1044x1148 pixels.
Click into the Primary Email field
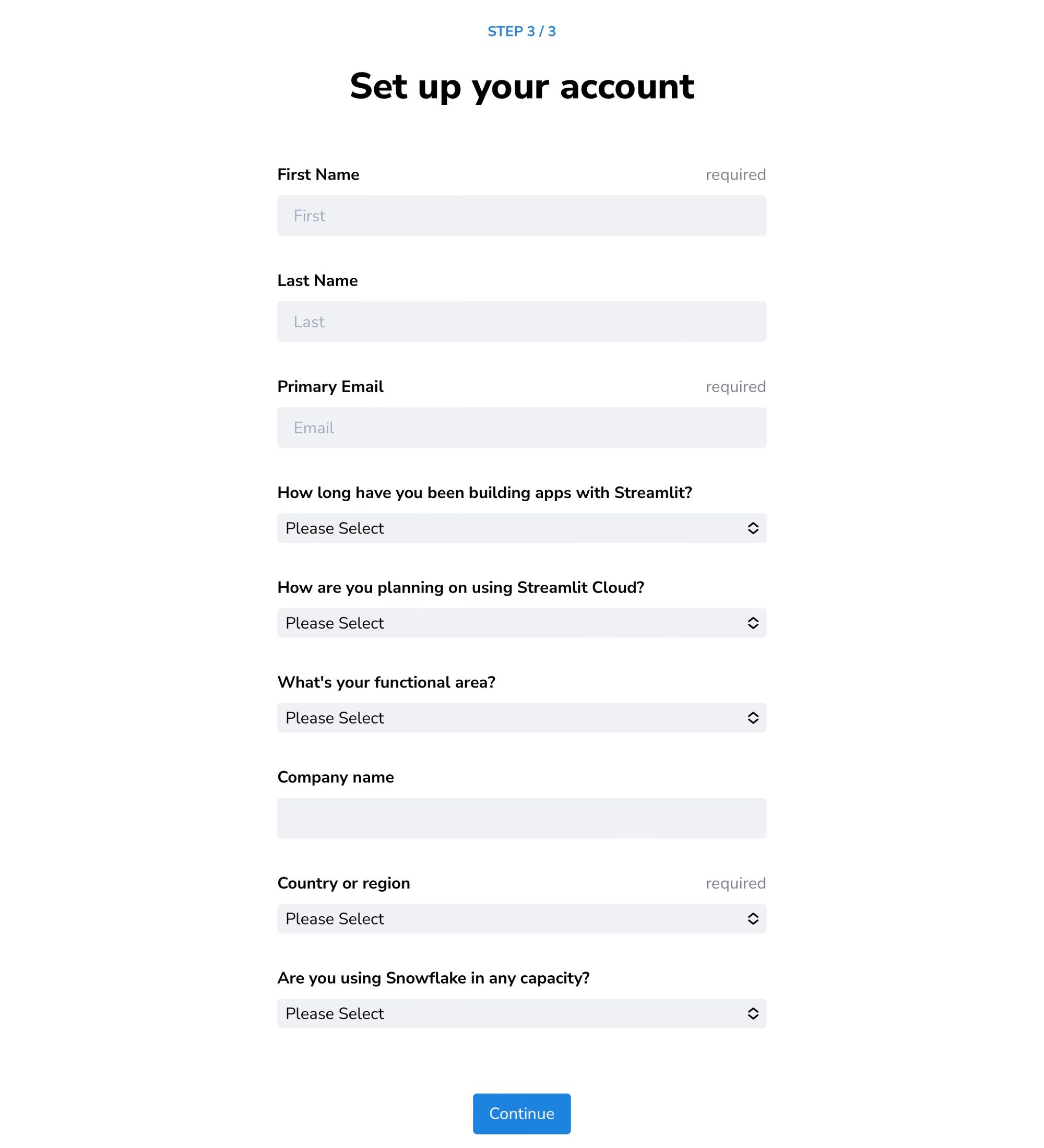(521, 428)
